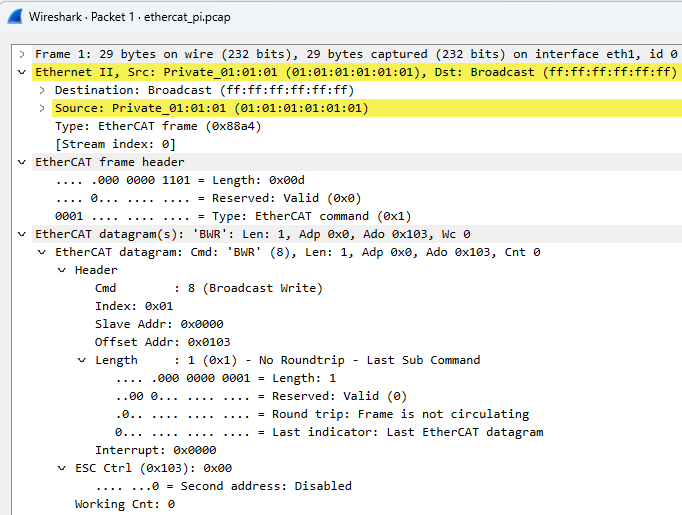682x515 pixels.
Task: Select the Interrupt: 0x0000 field
Action: [156, 450]
